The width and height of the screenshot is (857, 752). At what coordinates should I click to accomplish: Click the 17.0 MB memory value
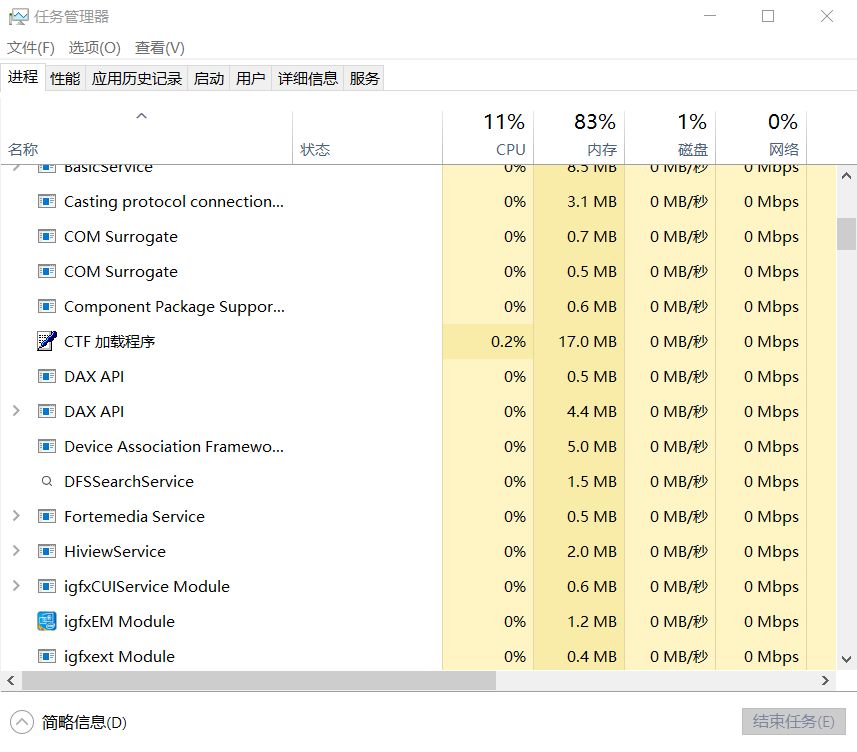coord(588,342)
